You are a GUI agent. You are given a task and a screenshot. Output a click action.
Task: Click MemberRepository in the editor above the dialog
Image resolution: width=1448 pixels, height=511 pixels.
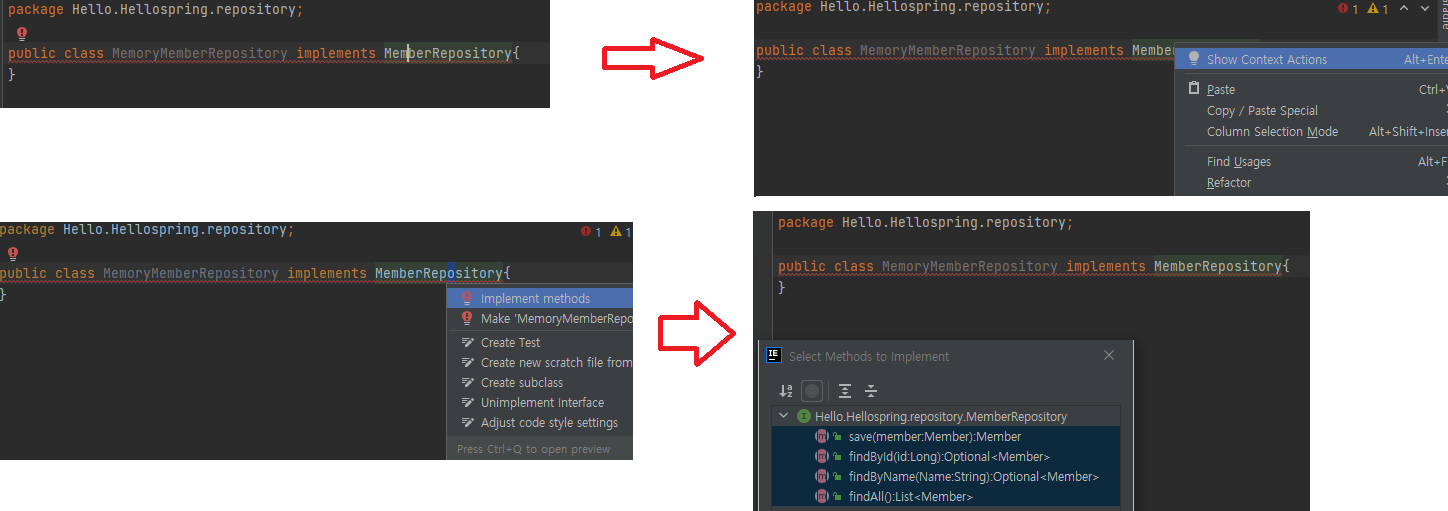1218,266
